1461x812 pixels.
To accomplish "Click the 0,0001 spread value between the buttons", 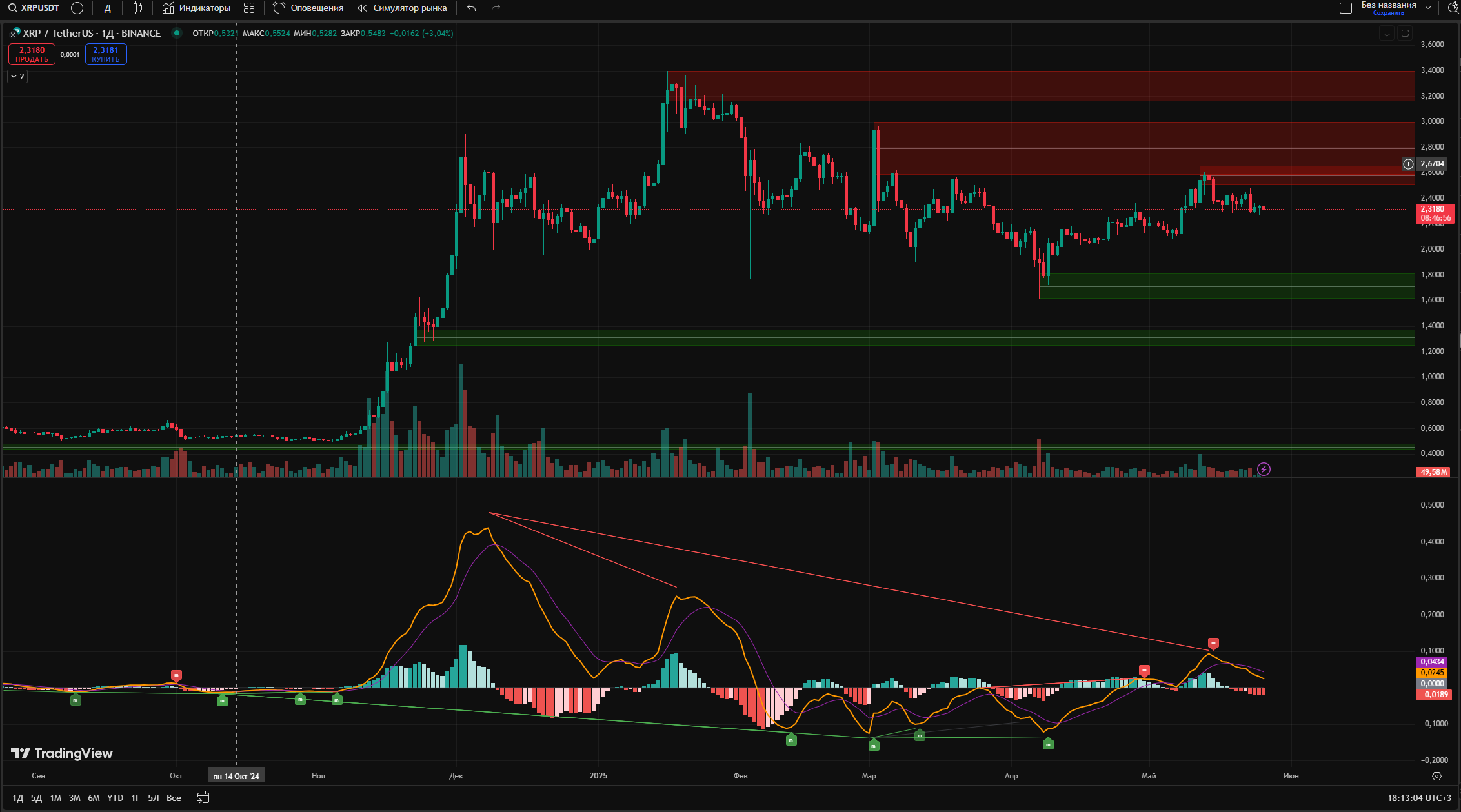I will (70, 55).
